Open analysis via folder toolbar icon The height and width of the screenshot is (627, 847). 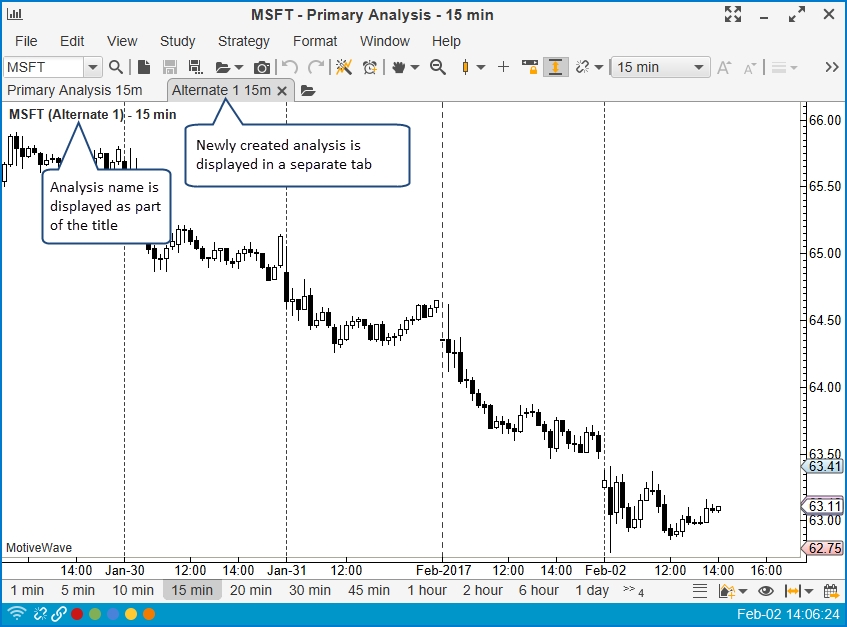coord(223,68)
